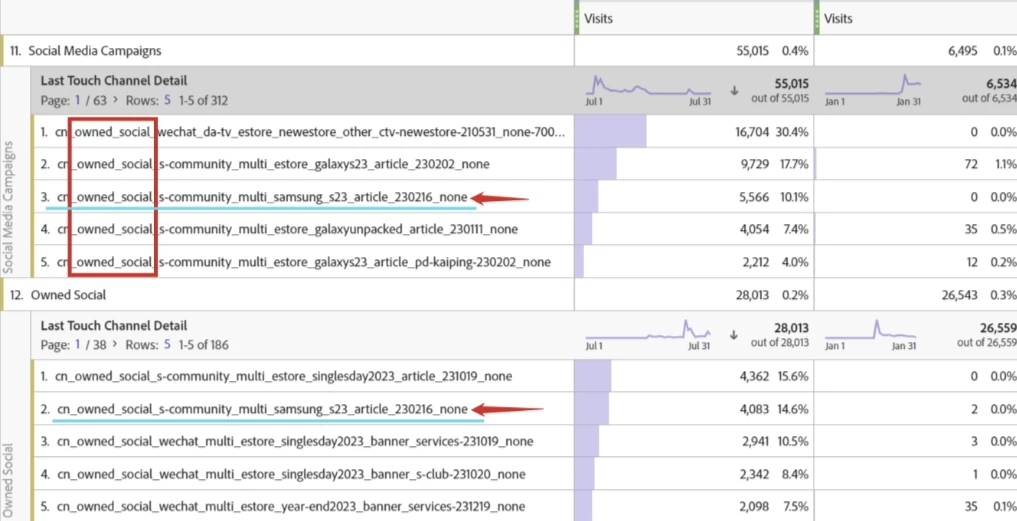Click the 2,098 7.5% visits cell

(x=694, y=506)
